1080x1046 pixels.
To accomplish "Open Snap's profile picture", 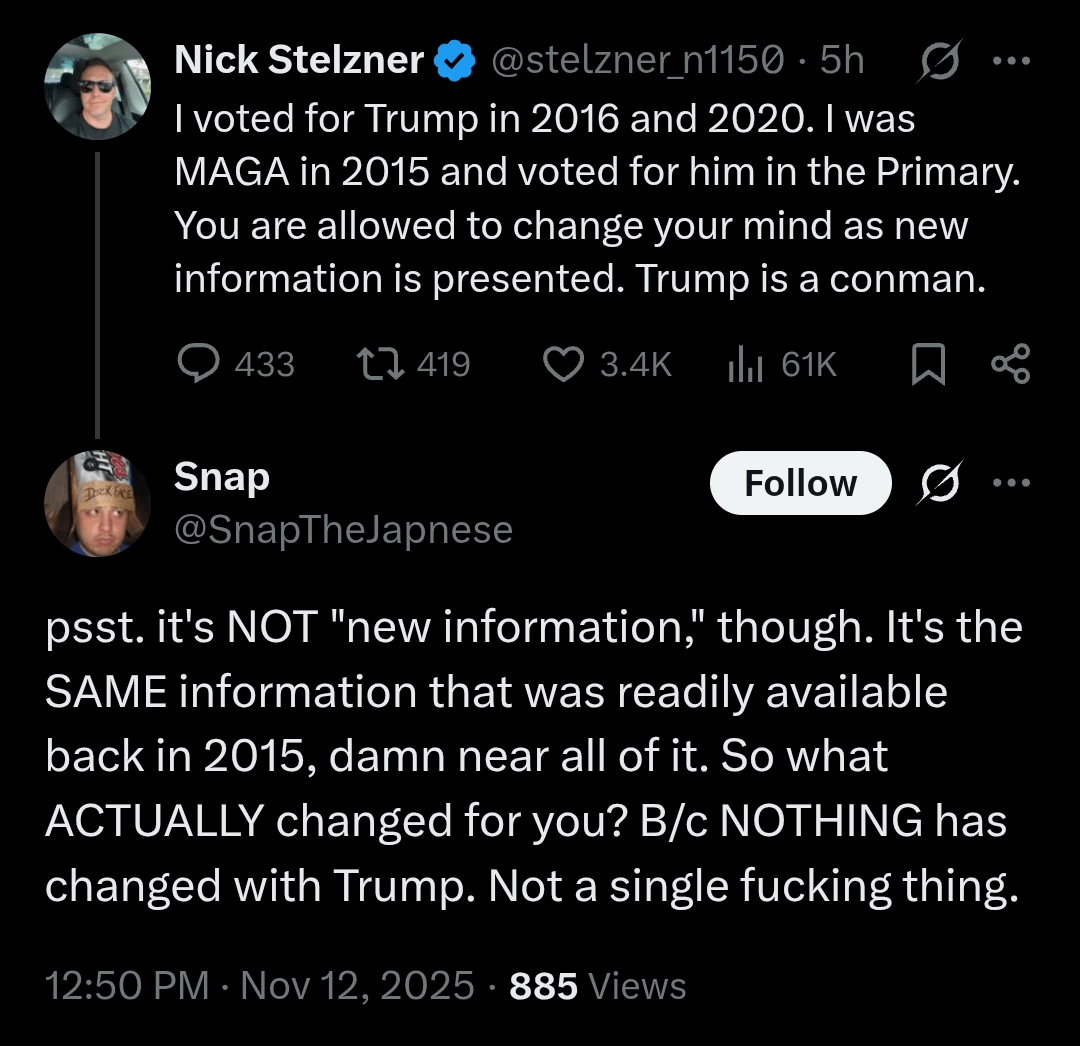I will 97,503.
